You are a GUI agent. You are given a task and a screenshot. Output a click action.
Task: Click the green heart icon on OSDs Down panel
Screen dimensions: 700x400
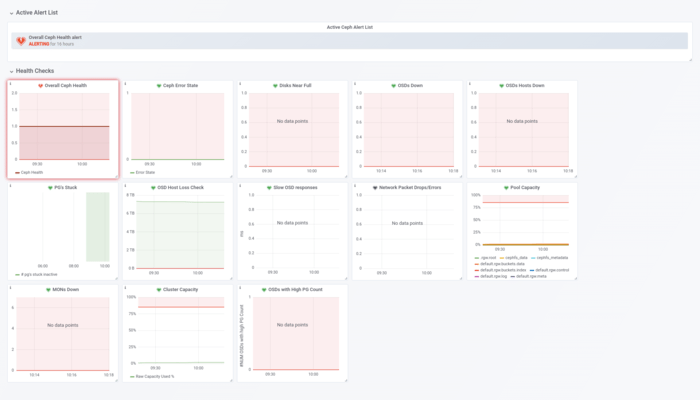point(394,86)
